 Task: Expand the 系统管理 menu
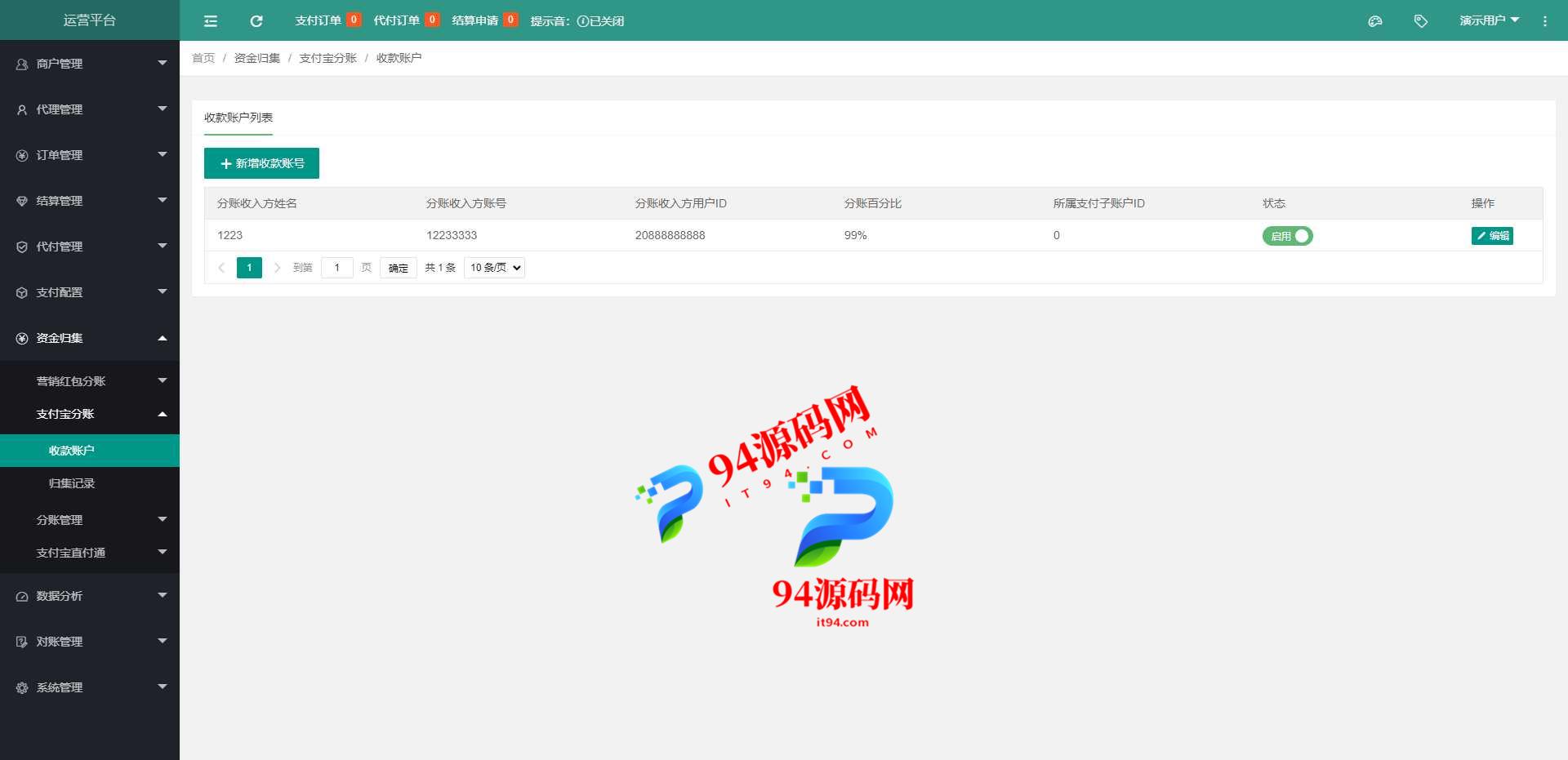point(90,687)
